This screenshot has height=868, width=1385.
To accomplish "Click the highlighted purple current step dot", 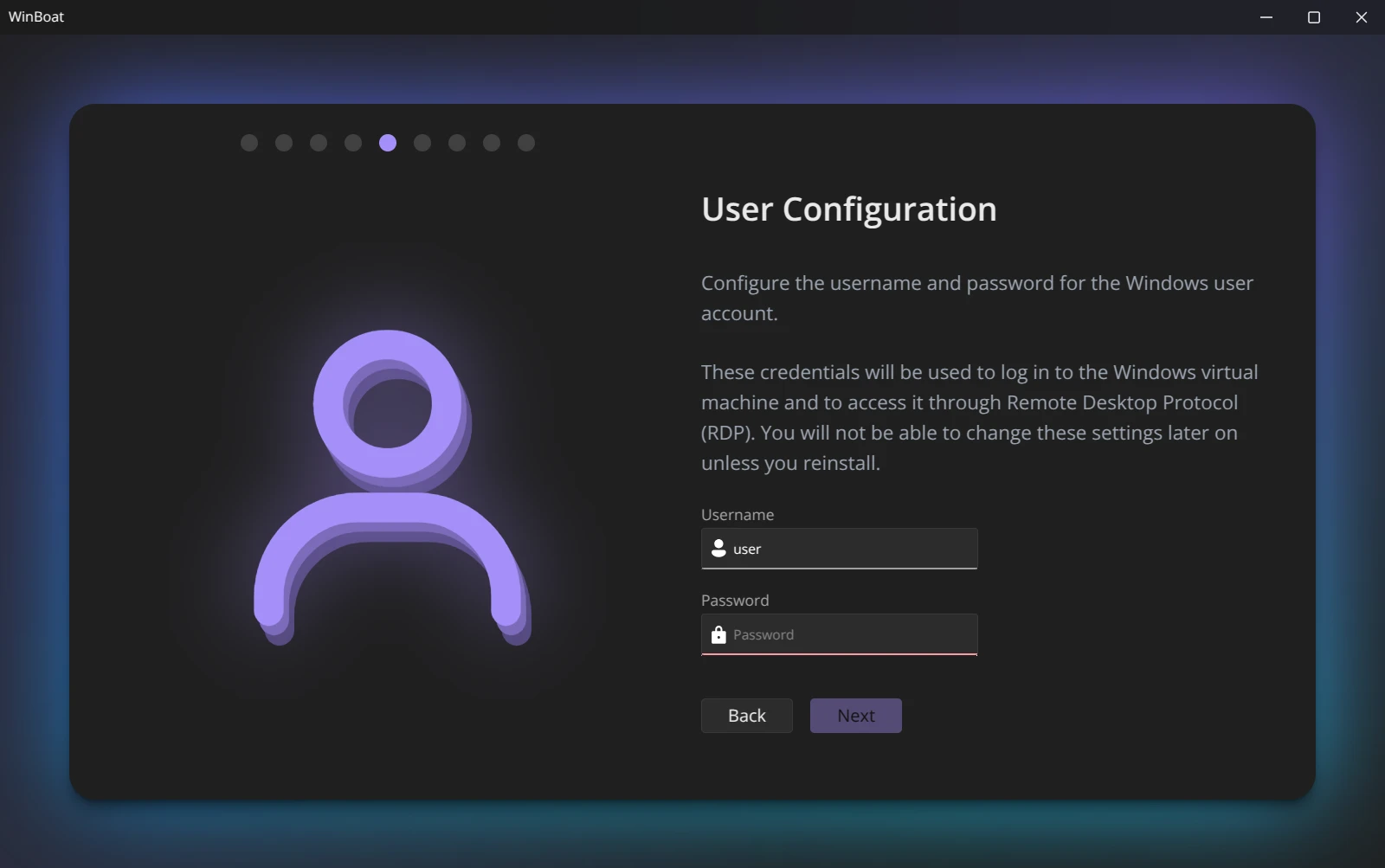I will click(388, 143).
